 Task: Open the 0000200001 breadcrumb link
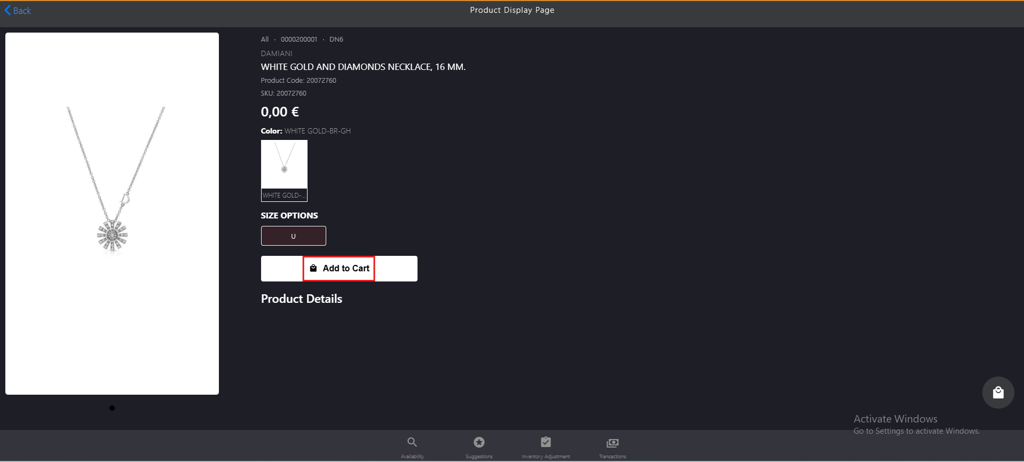(x=299, y=39)
